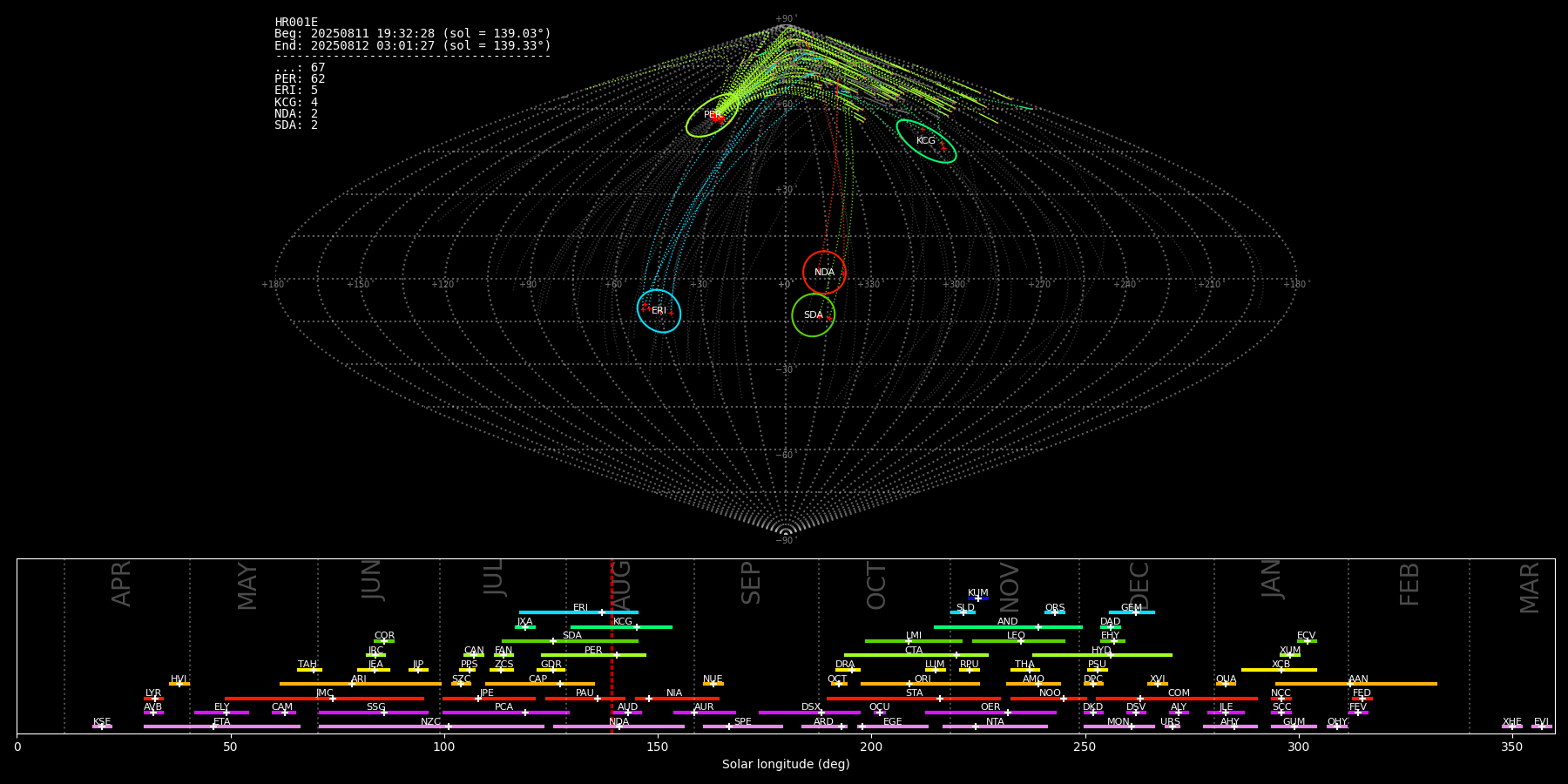Click the Beg: 20250811 19:32:28 timestamp line
This screenshot has width=1568, height=784.
[x=413, y=34]
